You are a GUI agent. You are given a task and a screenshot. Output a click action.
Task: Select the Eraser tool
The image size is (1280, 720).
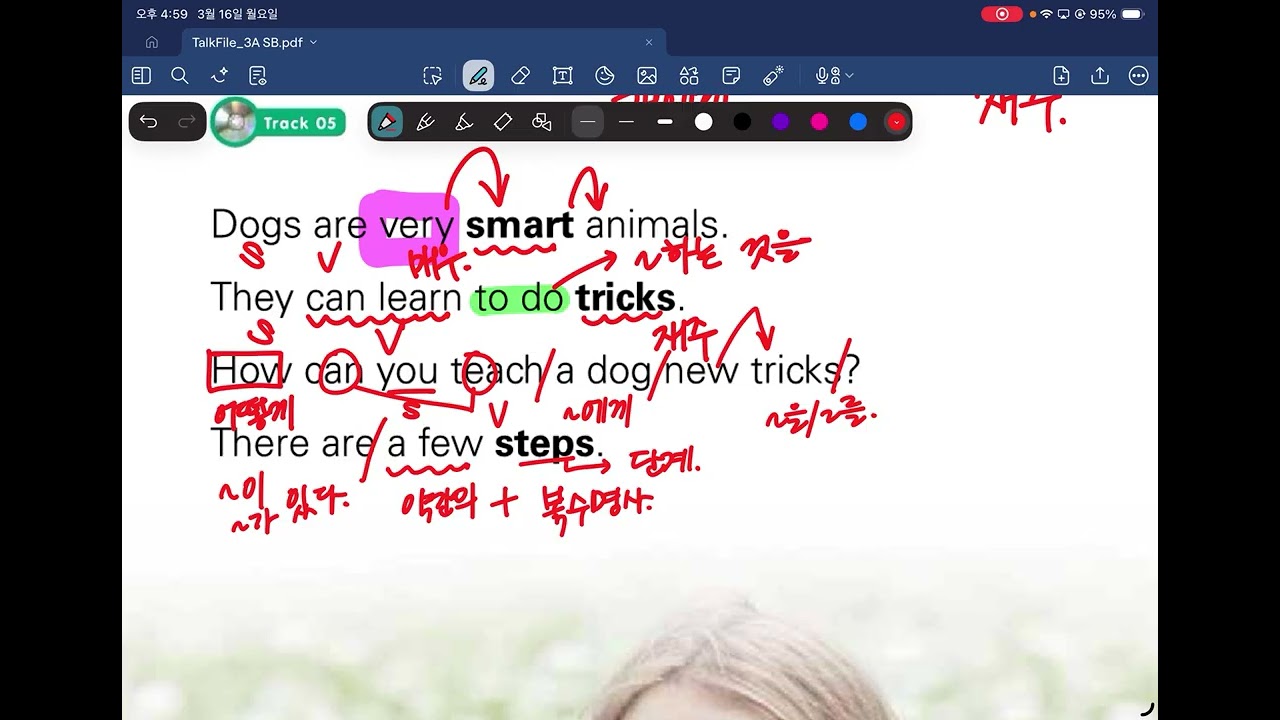[x=520, y=76]
